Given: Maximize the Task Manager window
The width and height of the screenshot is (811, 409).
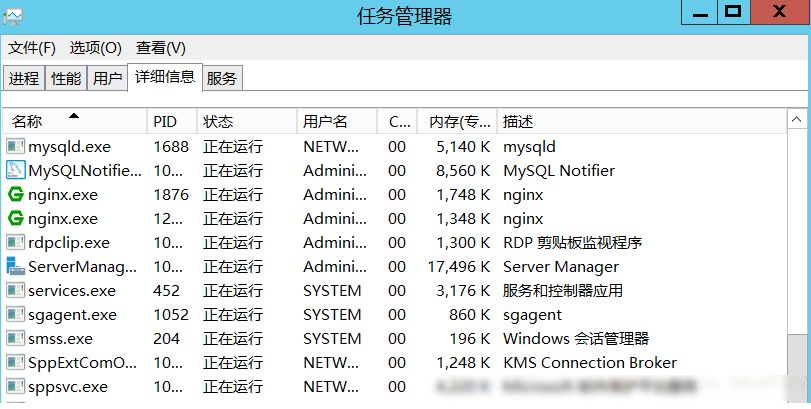Looking at the screenshot, I should pos(733,12).
